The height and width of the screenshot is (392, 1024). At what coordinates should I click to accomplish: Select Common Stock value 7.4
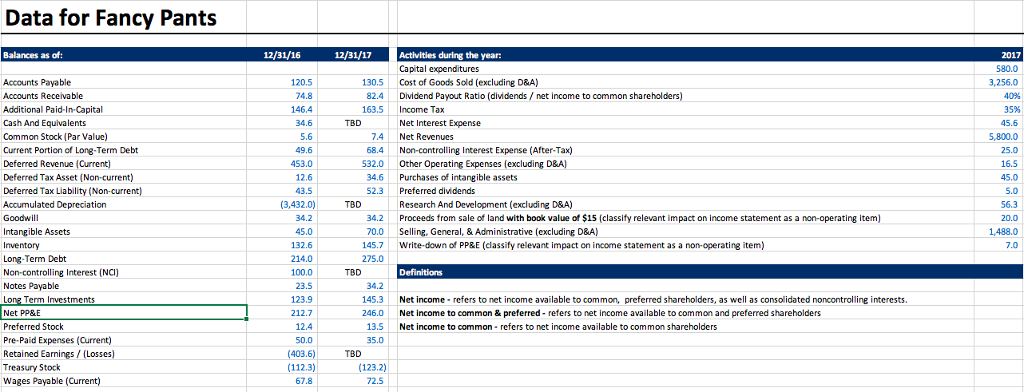coord(353,137)
